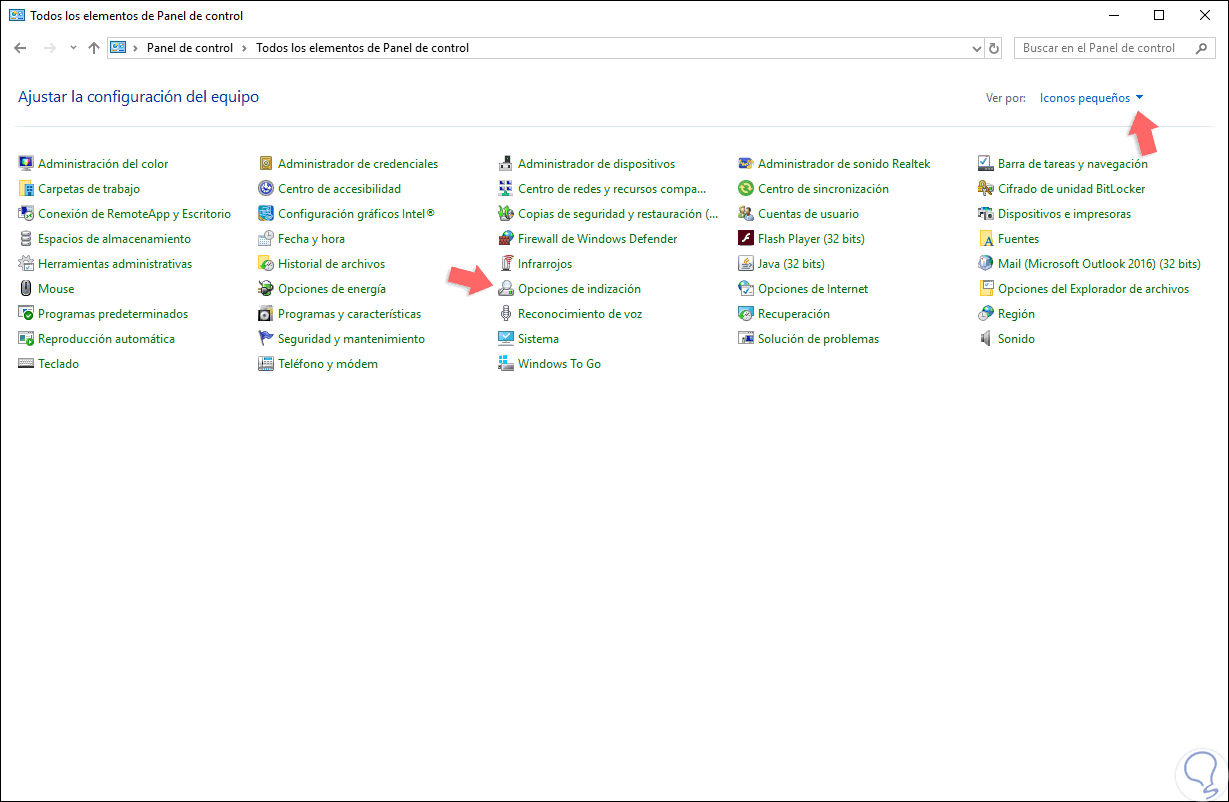Open the Iconos pequeños view dropdown
1229x802 pixels.
click(x=1091, y=98)
